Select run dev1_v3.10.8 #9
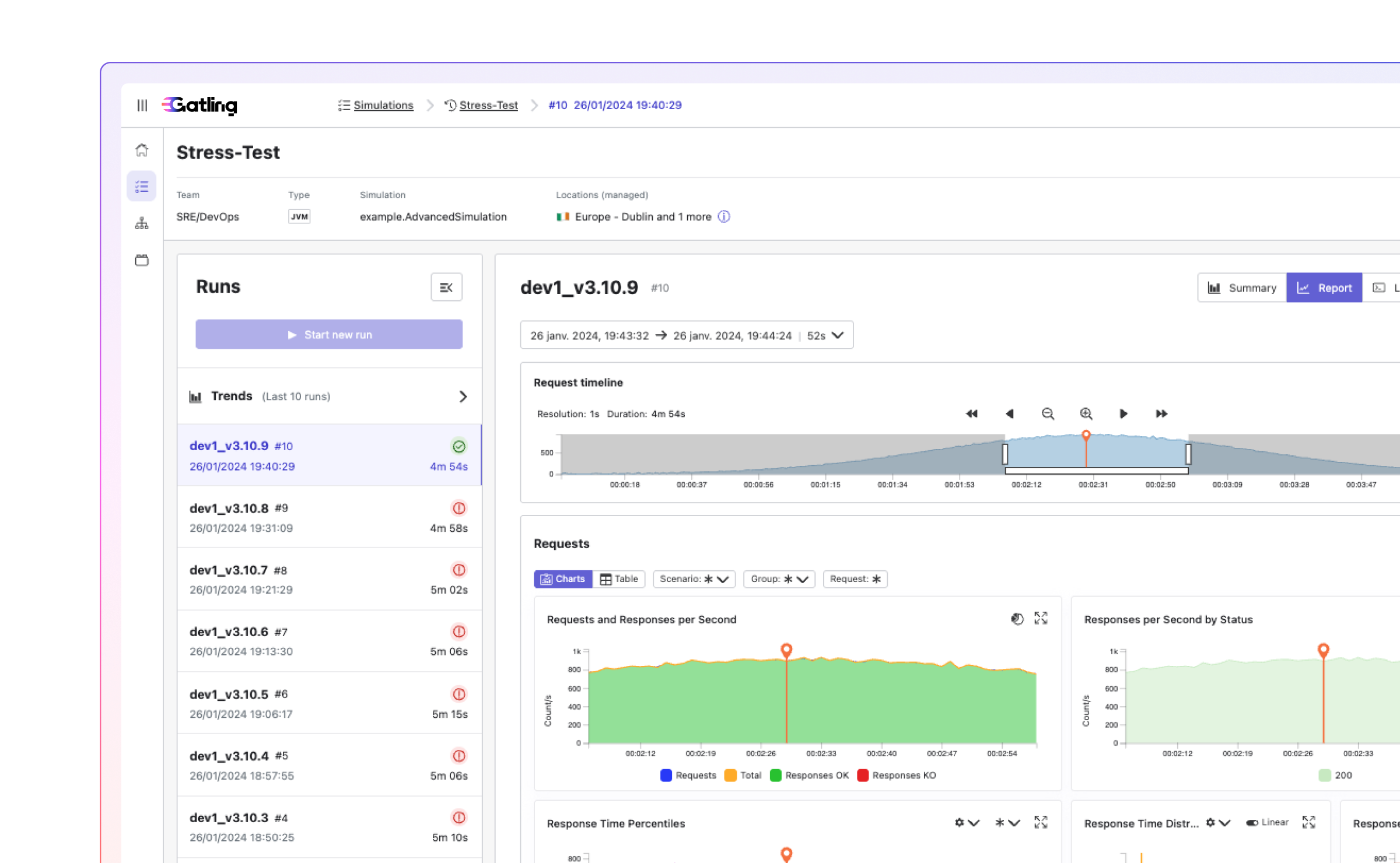This screenshot has height=863, width=1400. (329, 517)
